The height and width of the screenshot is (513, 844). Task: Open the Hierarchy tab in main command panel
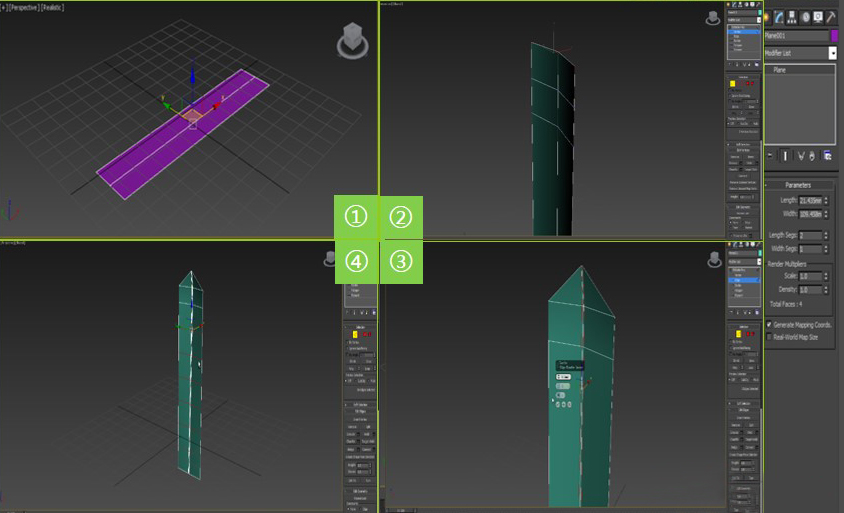[792, 17]
